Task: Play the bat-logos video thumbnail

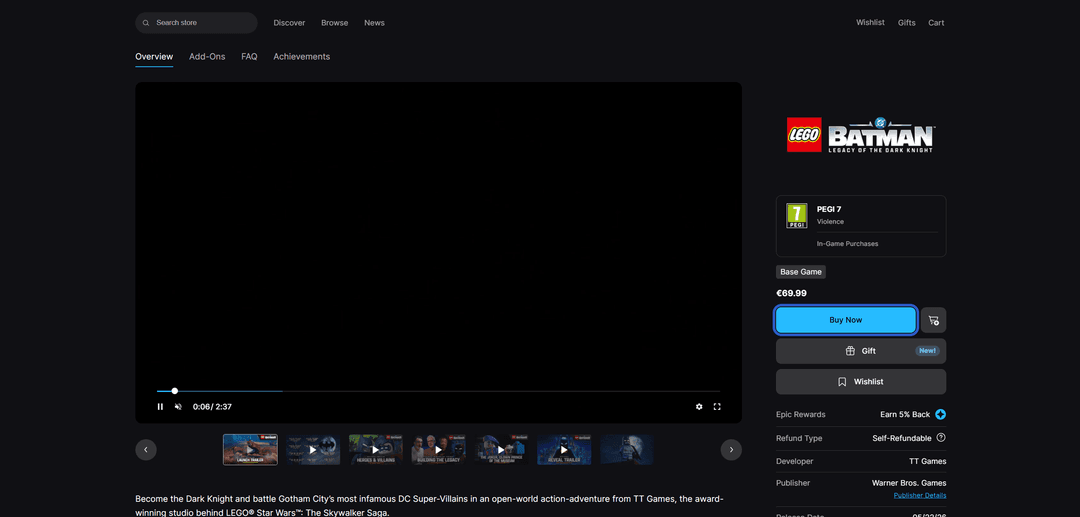Action: coord(313,450)
